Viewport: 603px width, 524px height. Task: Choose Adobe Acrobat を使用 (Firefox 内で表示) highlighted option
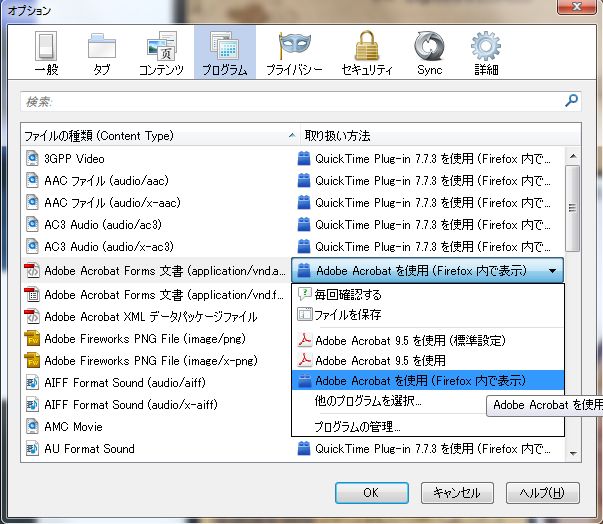coord(428,381)
